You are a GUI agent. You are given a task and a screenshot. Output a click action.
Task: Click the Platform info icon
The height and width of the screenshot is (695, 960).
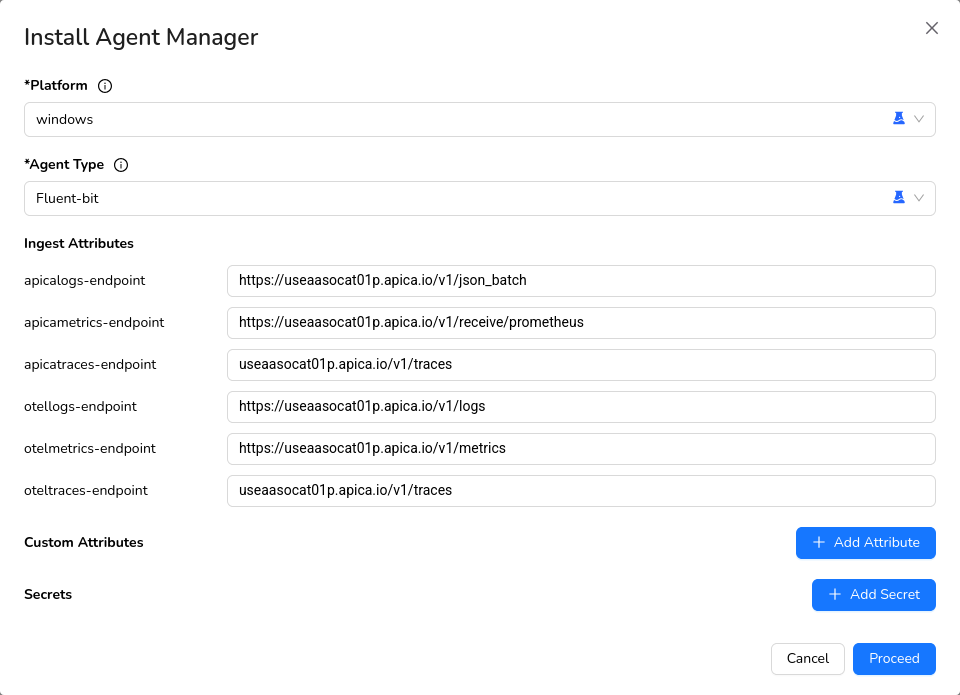click(105, 86)
